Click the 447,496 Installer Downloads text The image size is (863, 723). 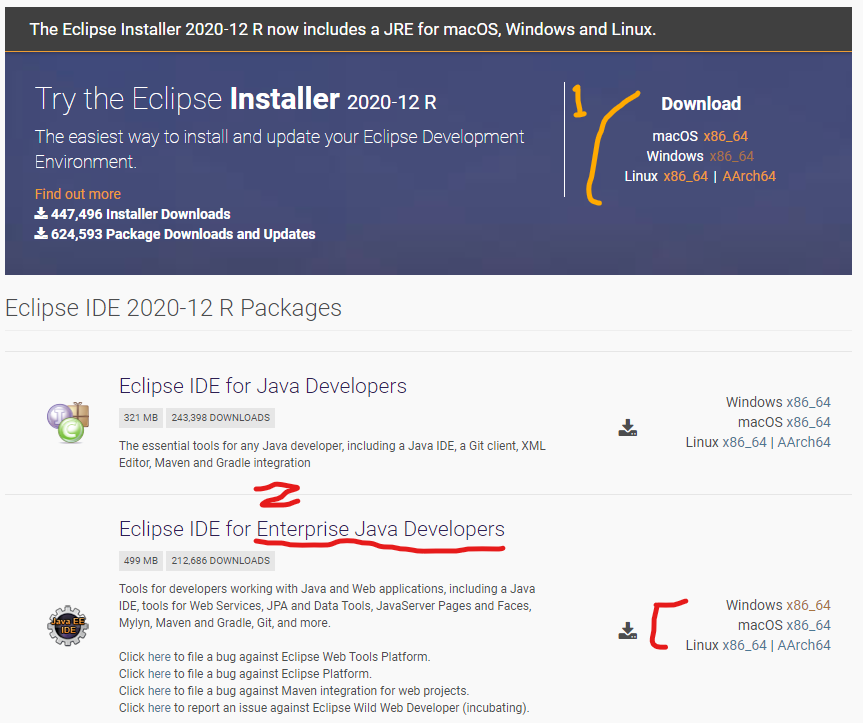140,214
